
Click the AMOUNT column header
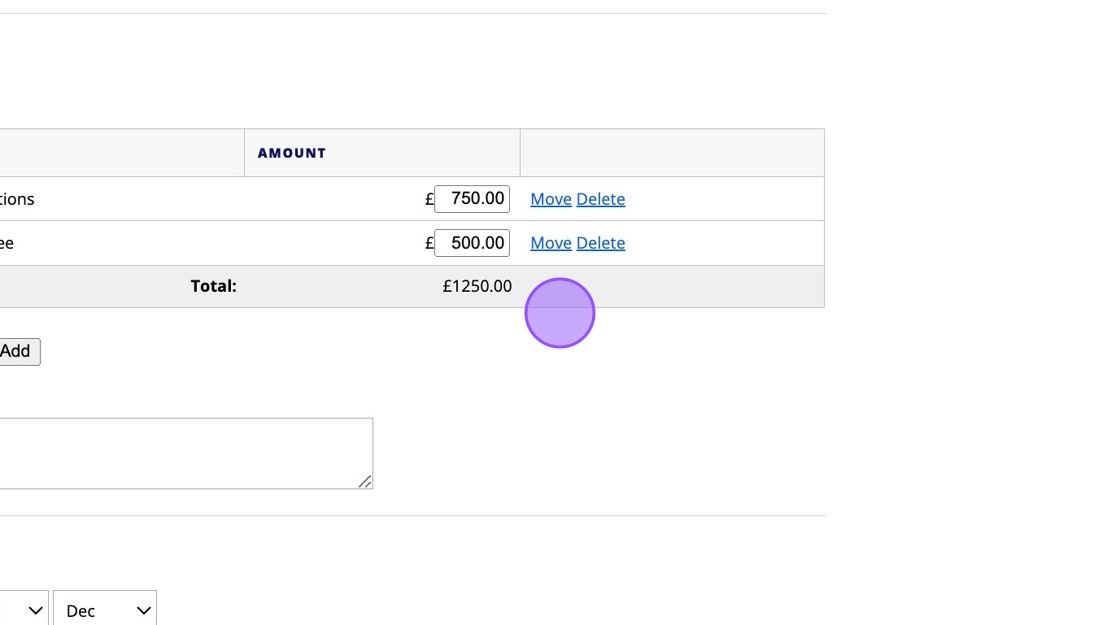[292, 153]
